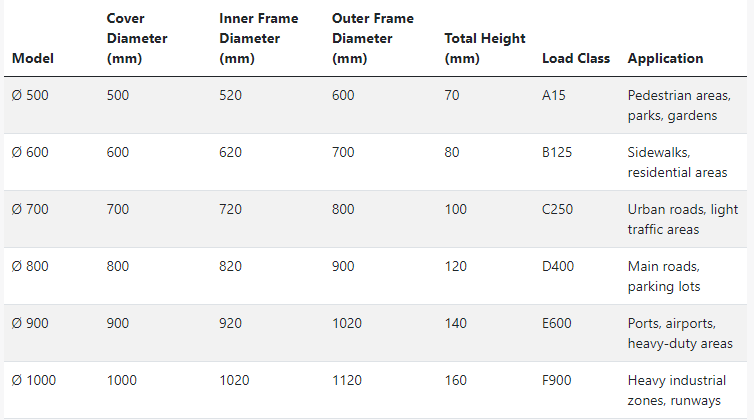Click the E600 load class cell
Viewport: 754px width, 420px height.
click(x=556, y=323)
